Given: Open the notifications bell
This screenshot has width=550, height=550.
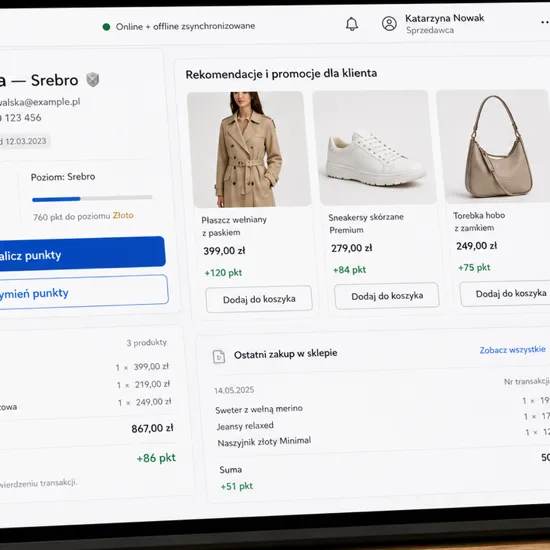Looking at the screenshot, I should (352, 24).
